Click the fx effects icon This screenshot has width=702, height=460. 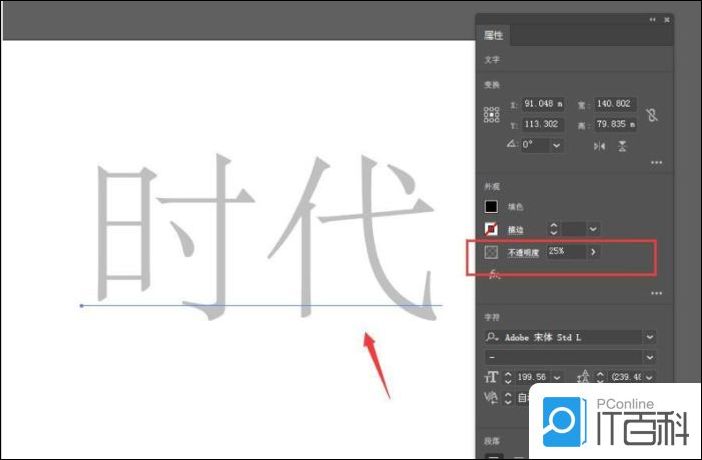[494, 274]
